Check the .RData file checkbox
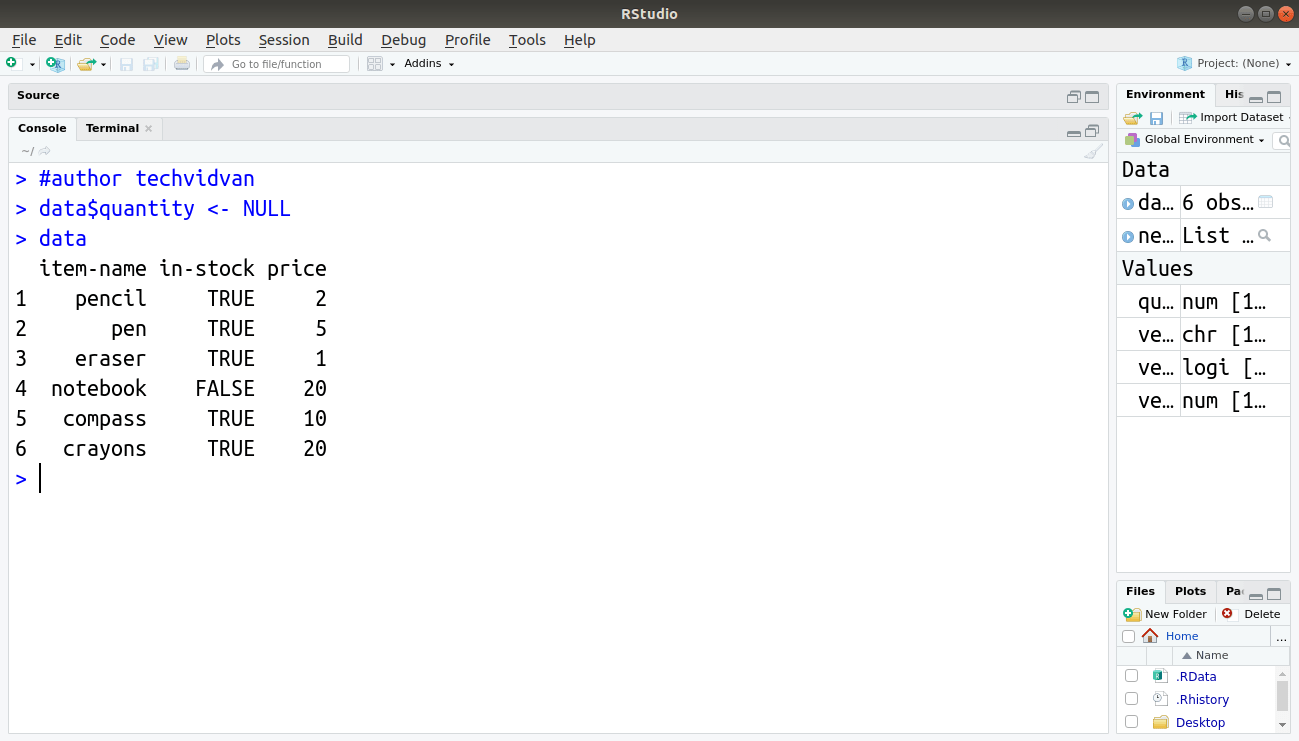 tap(1131, 676)
